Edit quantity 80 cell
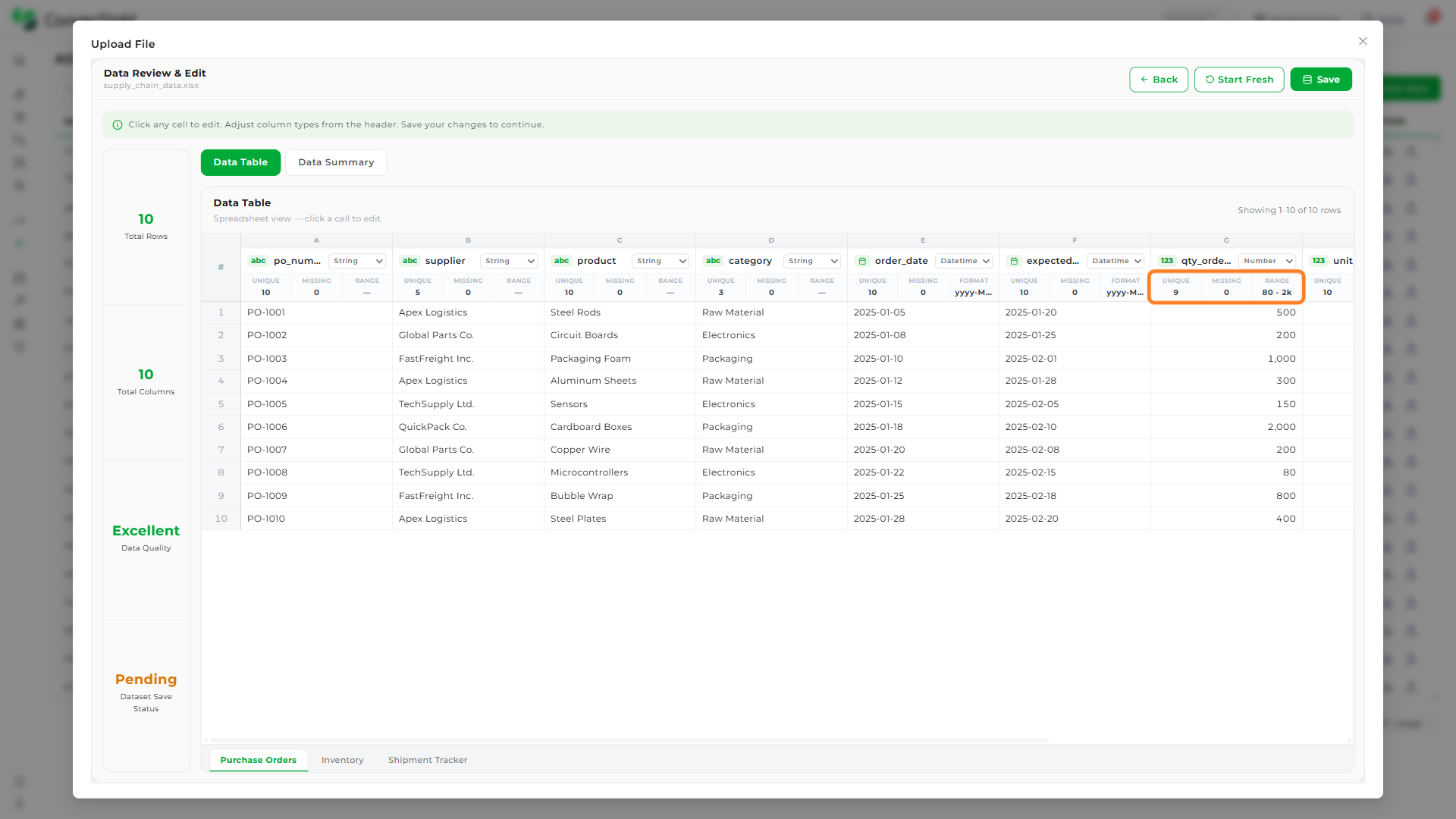The height and width of the screenshot is (819, 1456). (x=1226, y=472)
